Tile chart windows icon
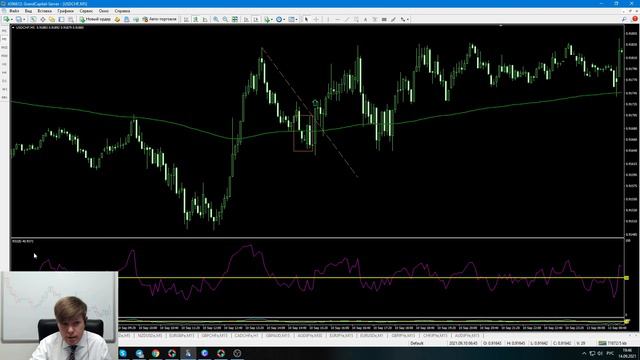 coord(235,19)
